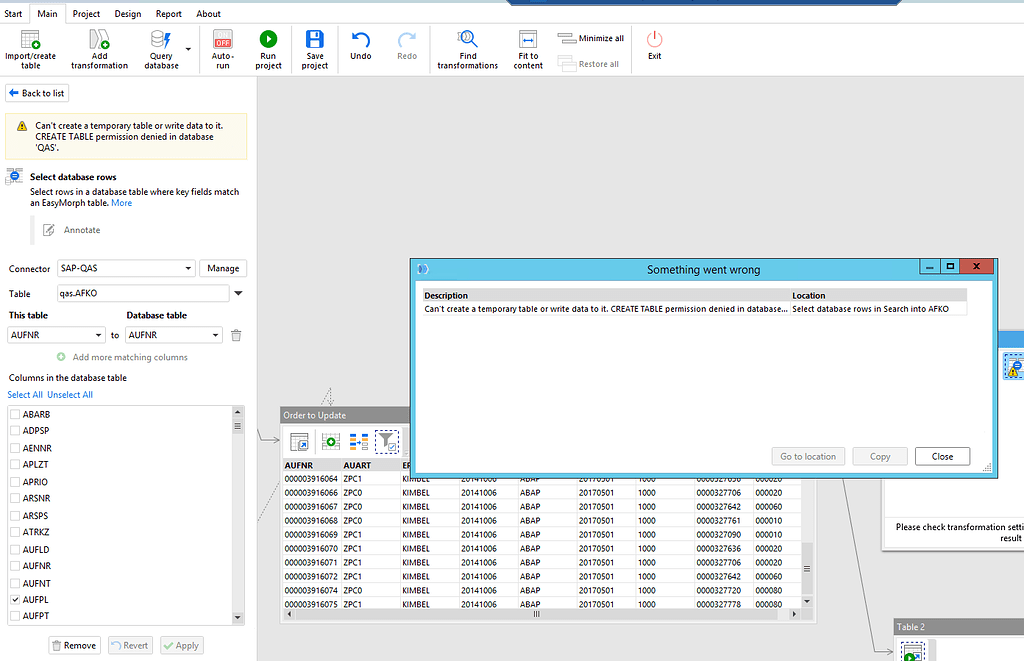Click the Revert button
Viewport: 1024px width, 661px height.
130,645
